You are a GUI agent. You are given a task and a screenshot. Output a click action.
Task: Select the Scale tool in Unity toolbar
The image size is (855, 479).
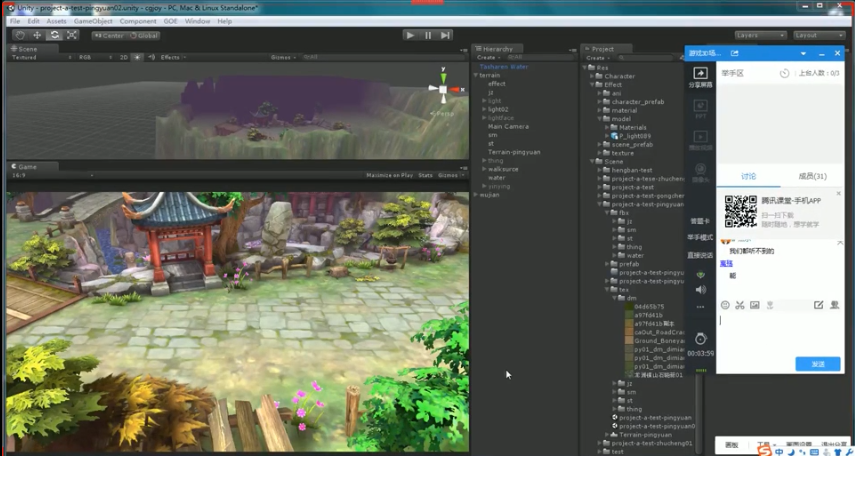pyautogui.click(x=71, y=35)
